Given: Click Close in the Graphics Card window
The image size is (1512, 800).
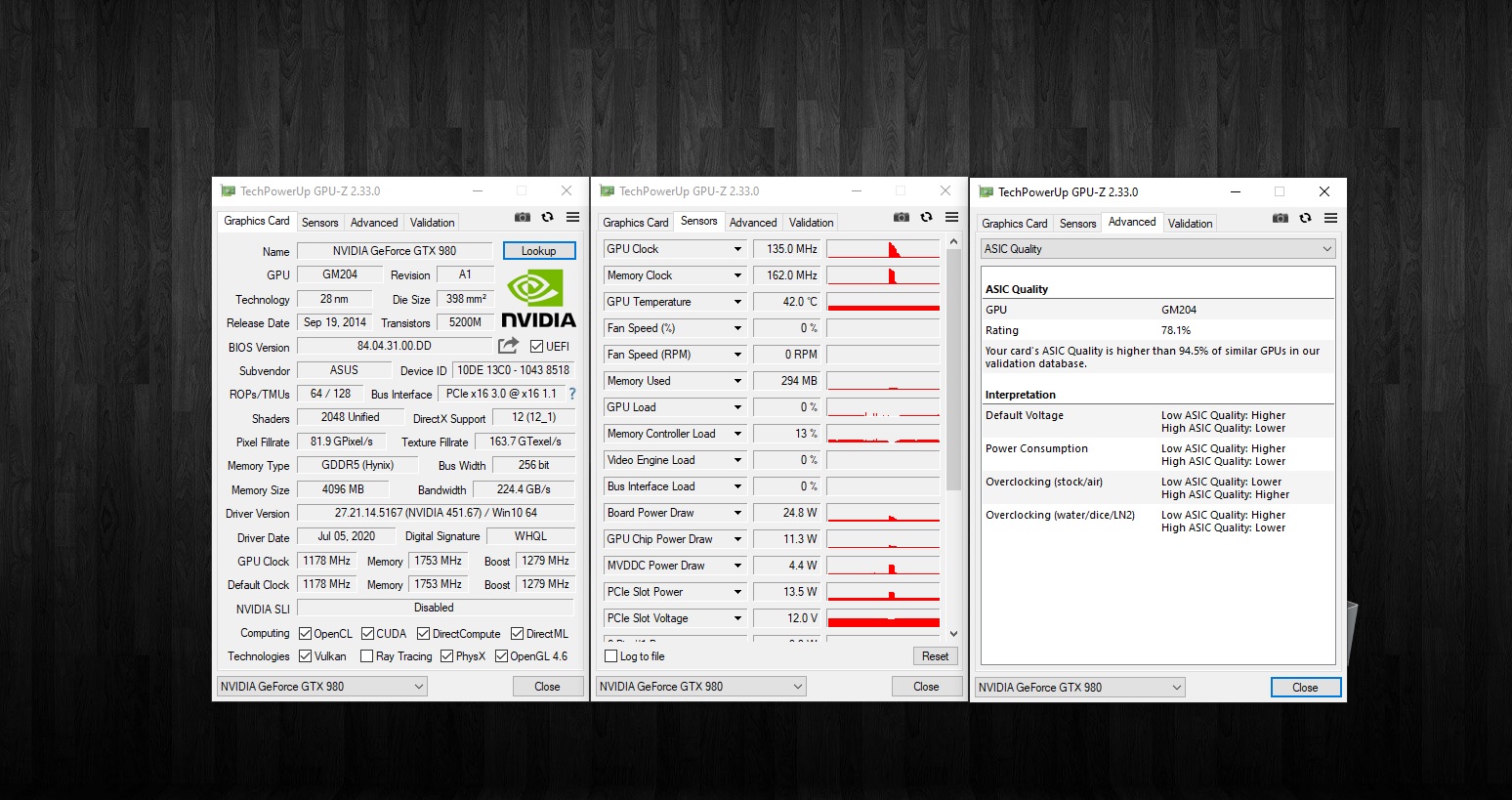Looking at the screenshot, I should [547, 687].
